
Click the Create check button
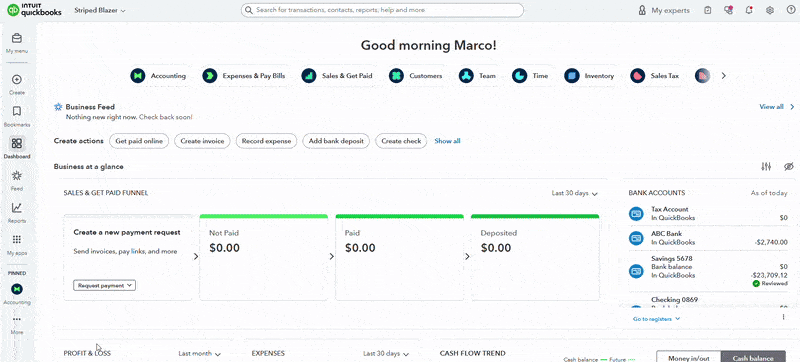pyautogui.click(x=401, y=141)
